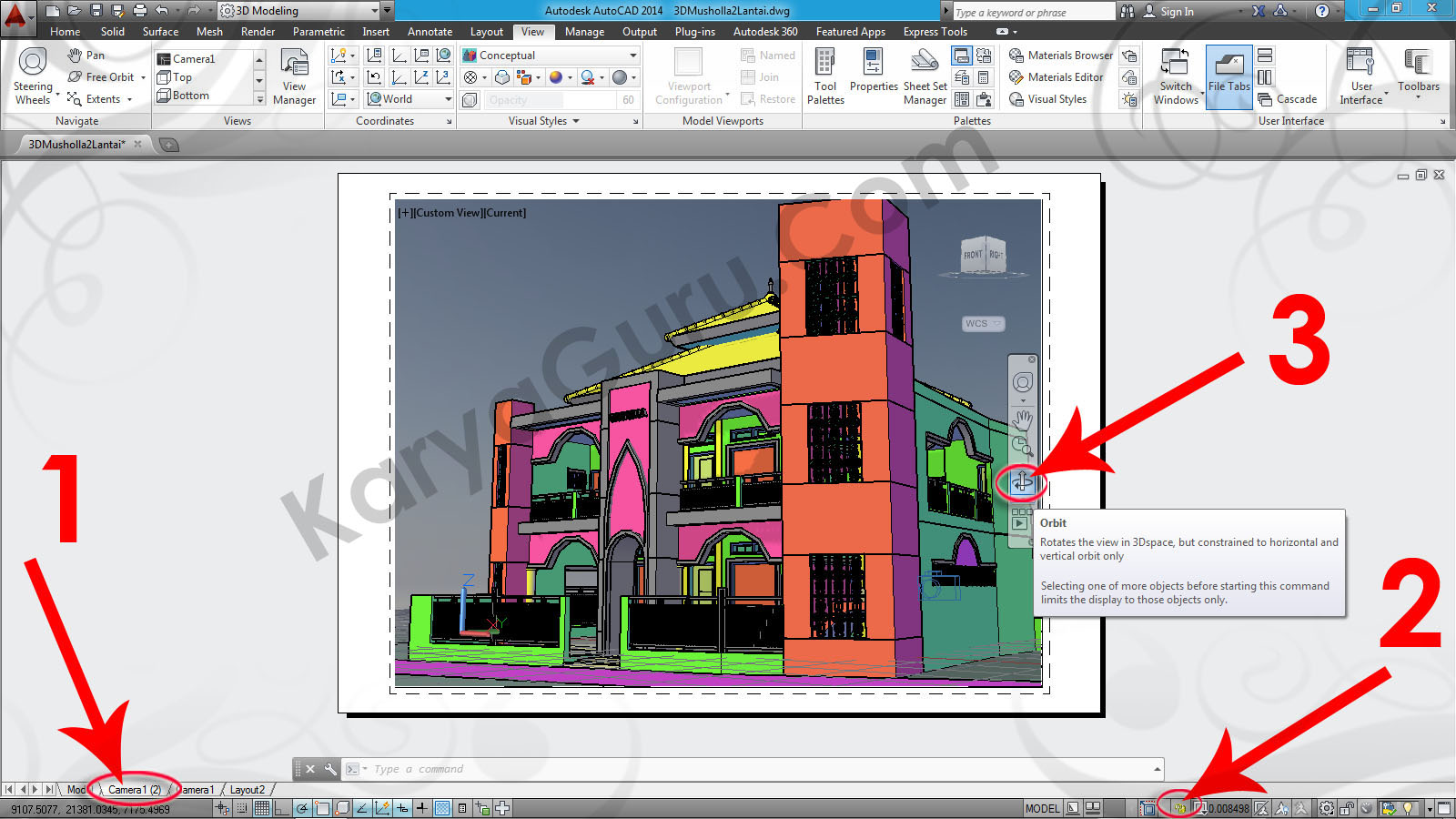Open the World coordinate system dropdown
The width and height of the screenshot is (1456, 819).
(448, 99)
